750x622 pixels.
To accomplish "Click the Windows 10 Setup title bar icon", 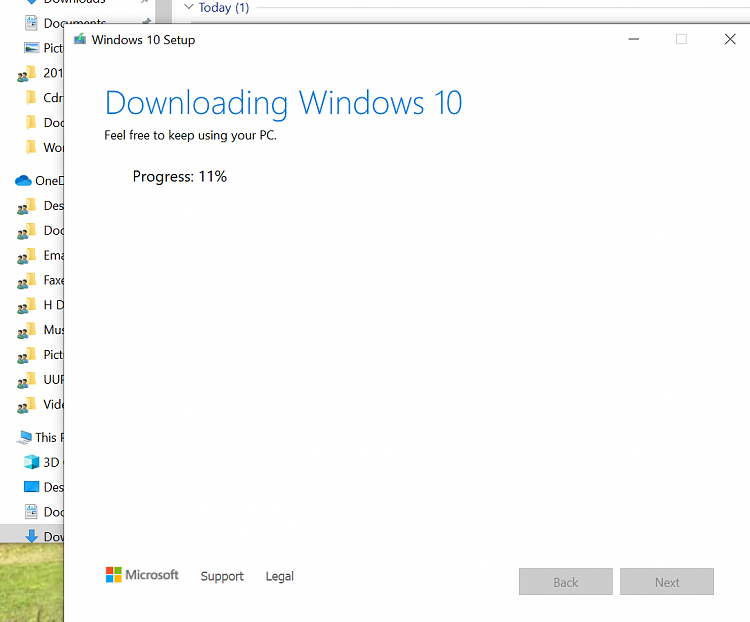I will point(80,39).
